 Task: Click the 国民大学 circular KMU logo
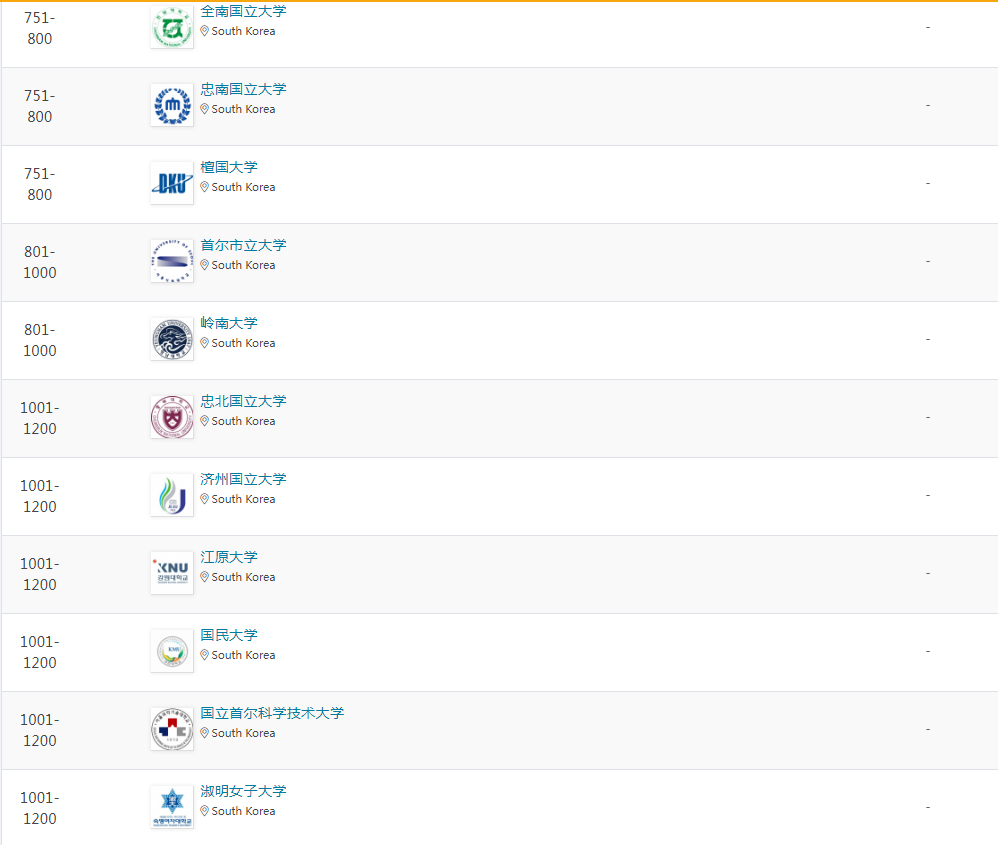(172, 650)
